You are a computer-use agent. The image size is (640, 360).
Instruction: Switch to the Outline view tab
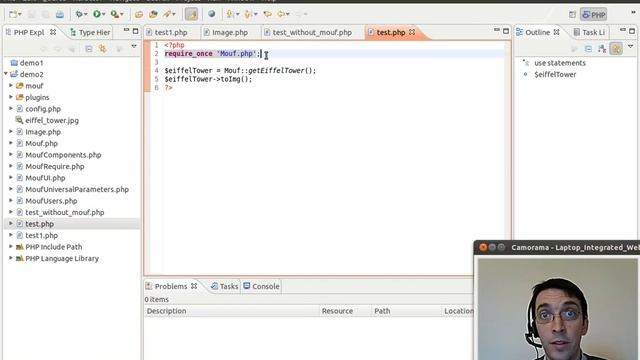538,32
